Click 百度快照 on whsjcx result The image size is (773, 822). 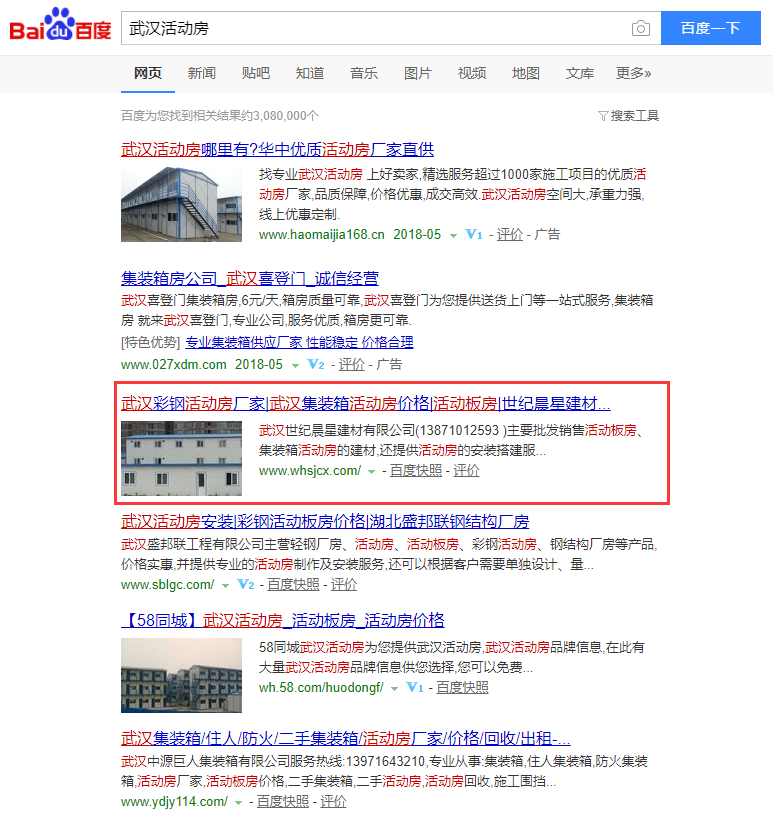pyautogui.click(x=416, y=471)
